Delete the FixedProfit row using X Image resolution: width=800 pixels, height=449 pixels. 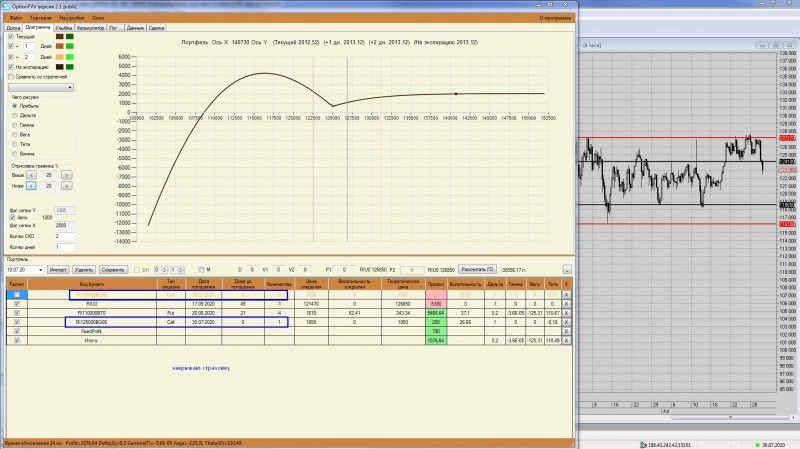[x=566, y=332]
